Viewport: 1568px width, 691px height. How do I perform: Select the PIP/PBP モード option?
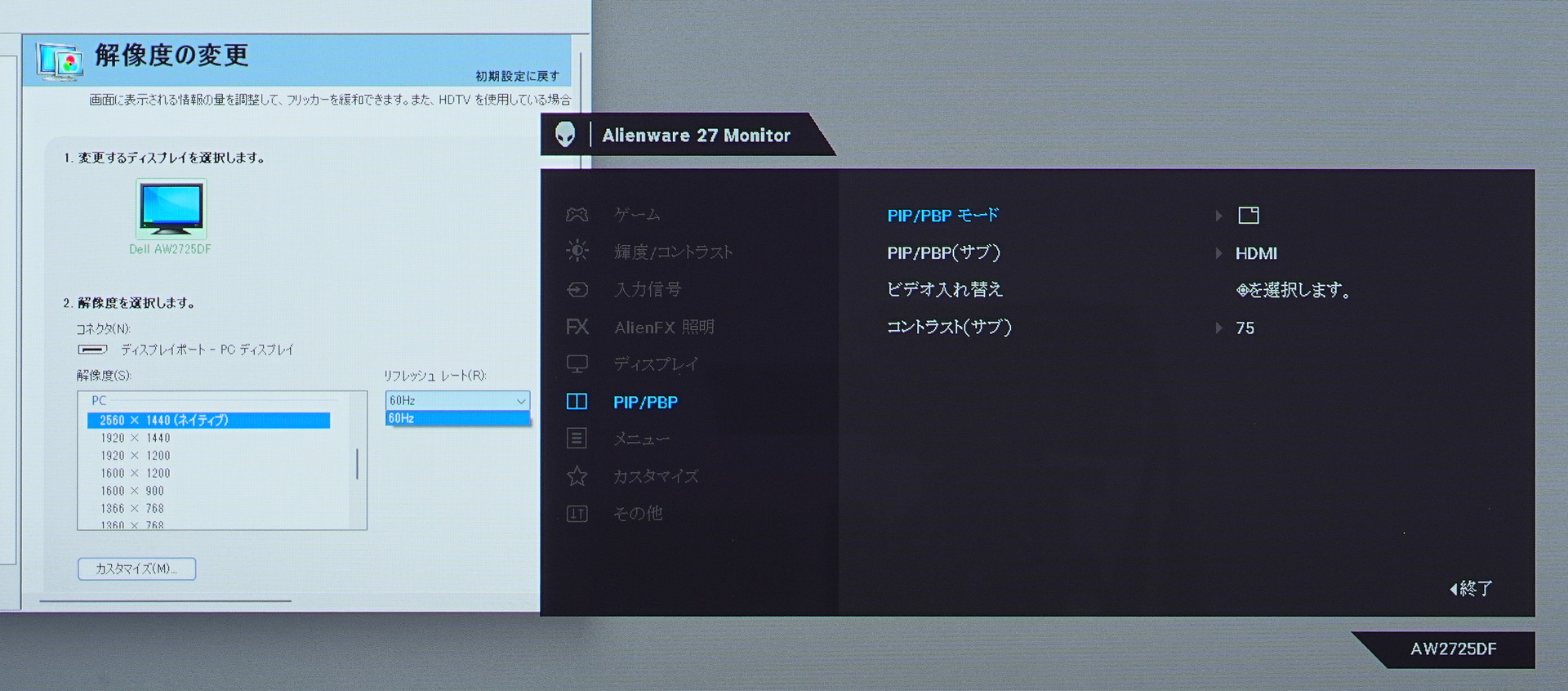(x=943, y=216)
